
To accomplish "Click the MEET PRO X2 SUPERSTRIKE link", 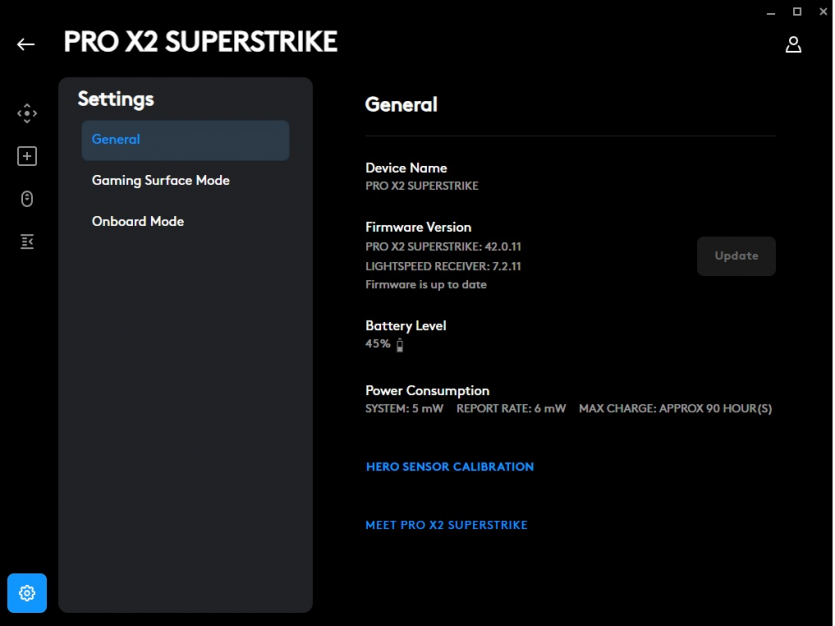I will (x=446, y=525).
